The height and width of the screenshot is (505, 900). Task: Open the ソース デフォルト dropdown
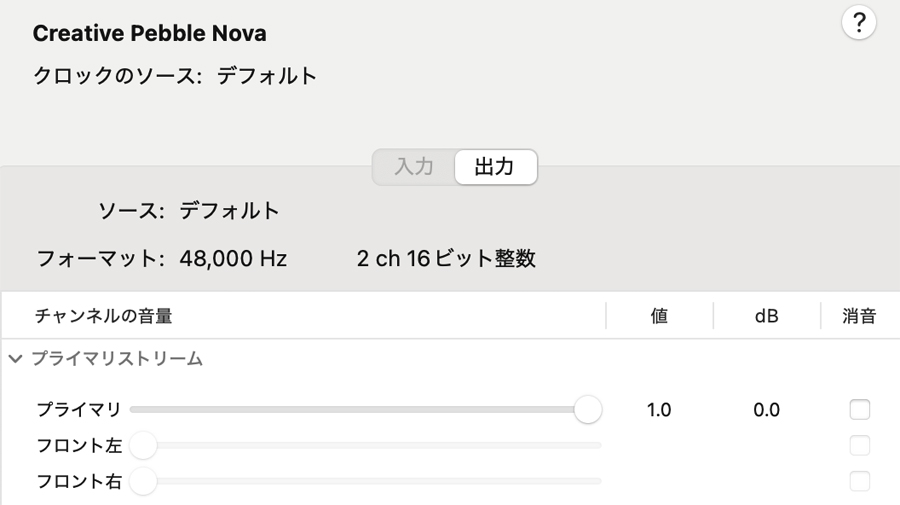(x=229, y=211)
